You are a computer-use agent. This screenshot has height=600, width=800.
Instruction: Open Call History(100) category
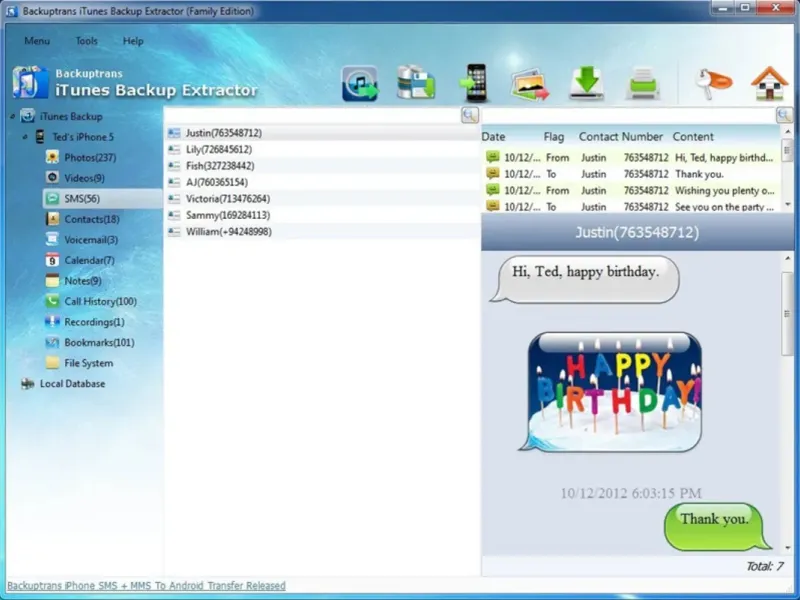[x=101, y=301]
